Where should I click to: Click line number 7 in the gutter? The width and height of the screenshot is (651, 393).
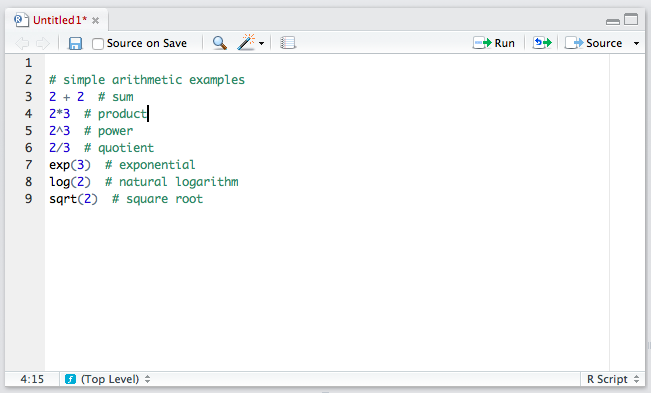point(28,165)
